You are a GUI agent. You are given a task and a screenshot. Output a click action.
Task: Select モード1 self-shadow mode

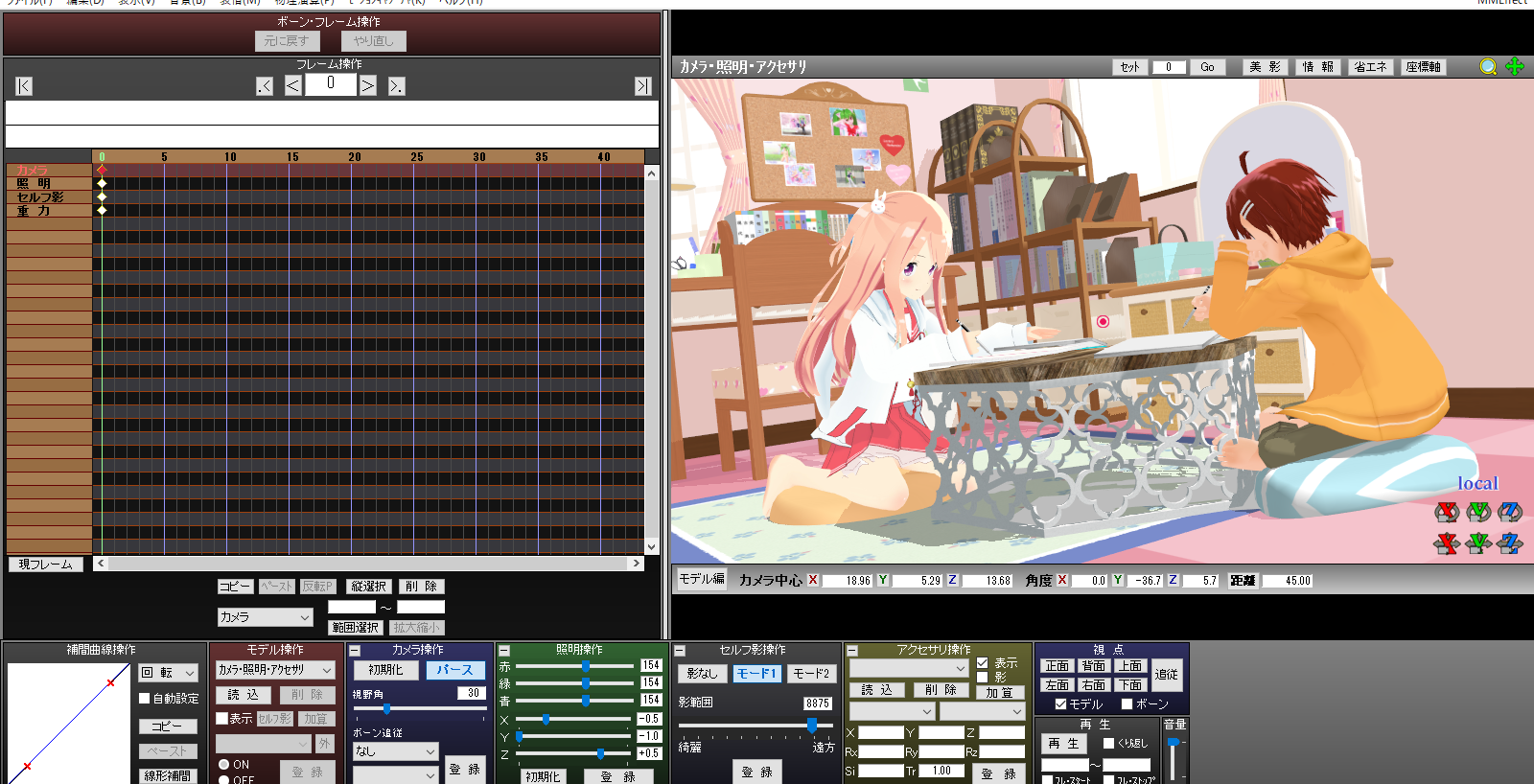coord(756,674)
